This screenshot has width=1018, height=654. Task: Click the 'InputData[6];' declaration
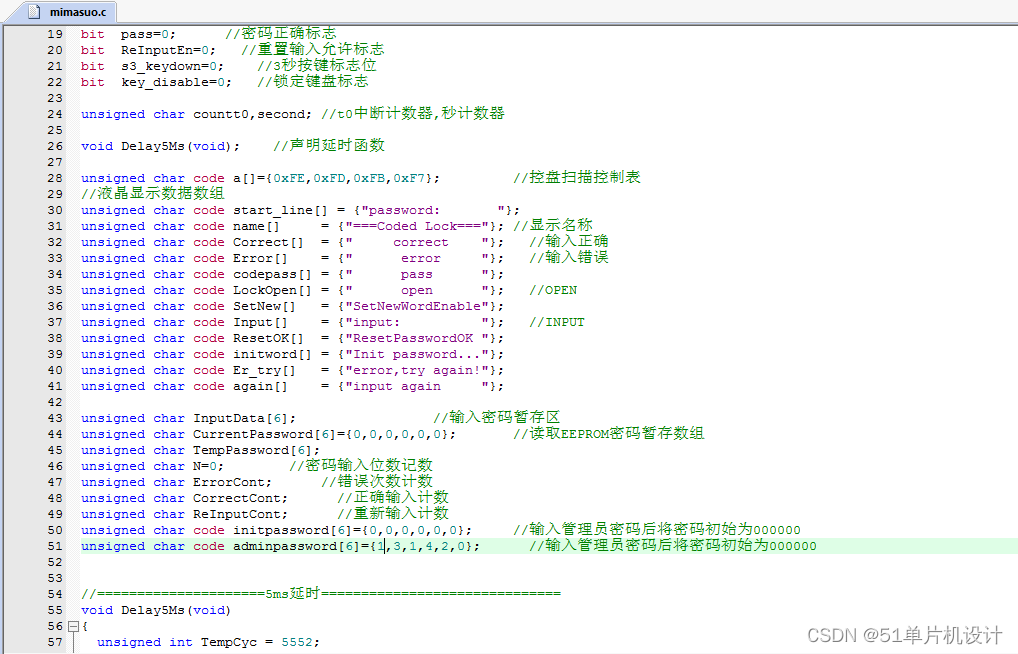click(x=244, y=418)
